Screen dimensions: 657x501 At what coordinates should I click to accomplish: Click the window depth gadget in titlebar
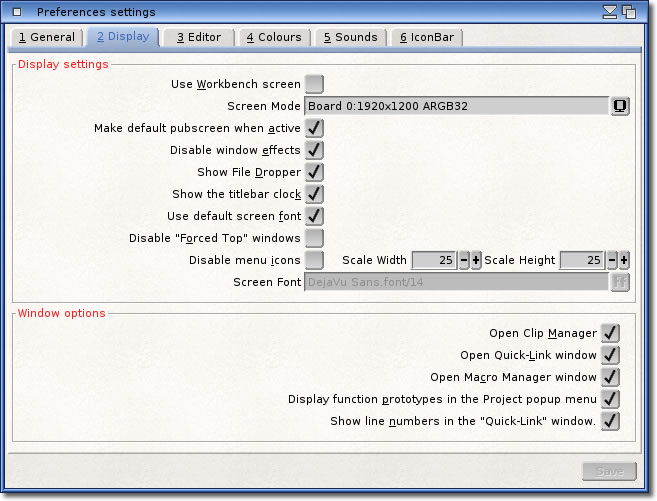point(629,12)
